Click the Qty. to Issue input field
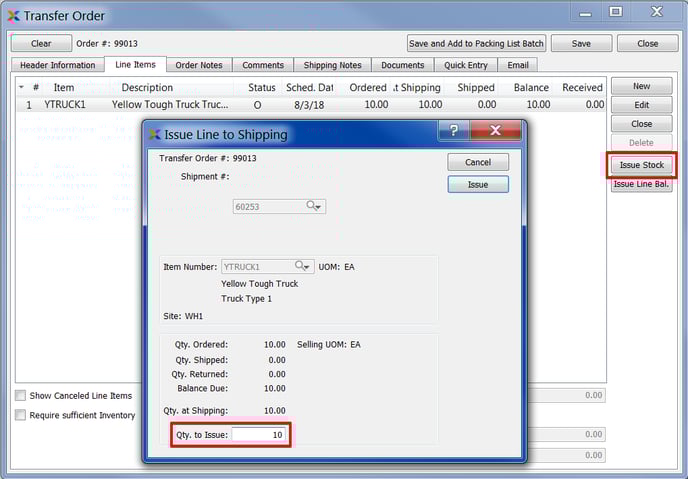The height and width of the screenshot is (479, 688). tap(260, 435)
